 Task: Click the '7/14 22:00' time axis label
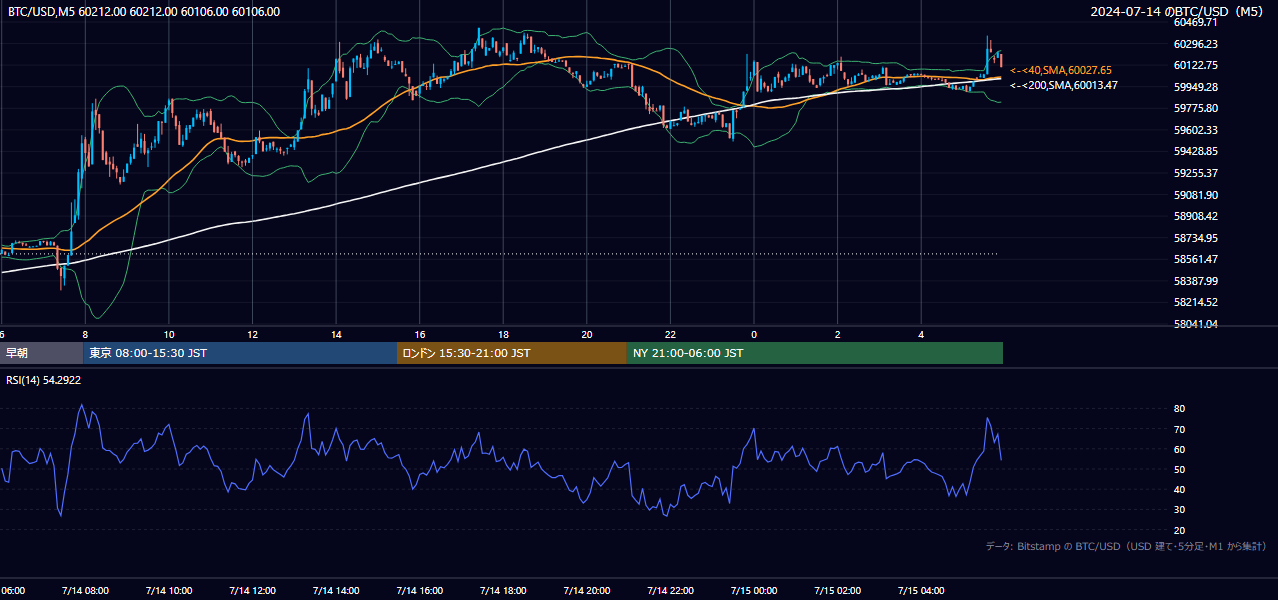(670, 590)
